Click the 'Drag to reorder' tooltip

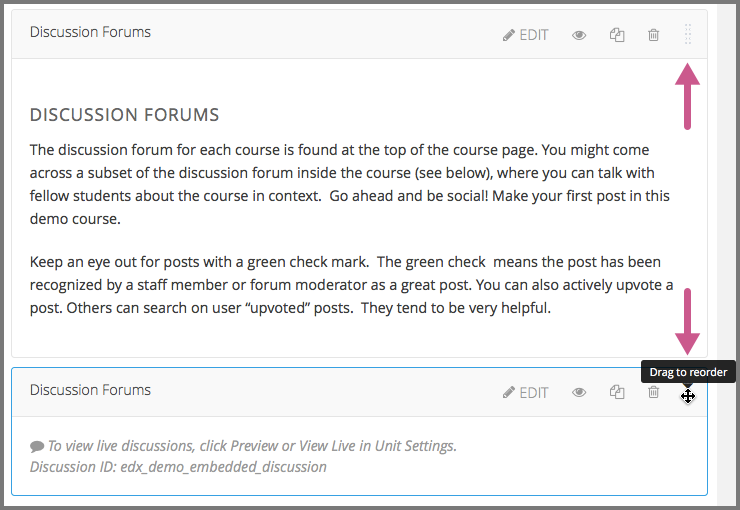point(688,372)
